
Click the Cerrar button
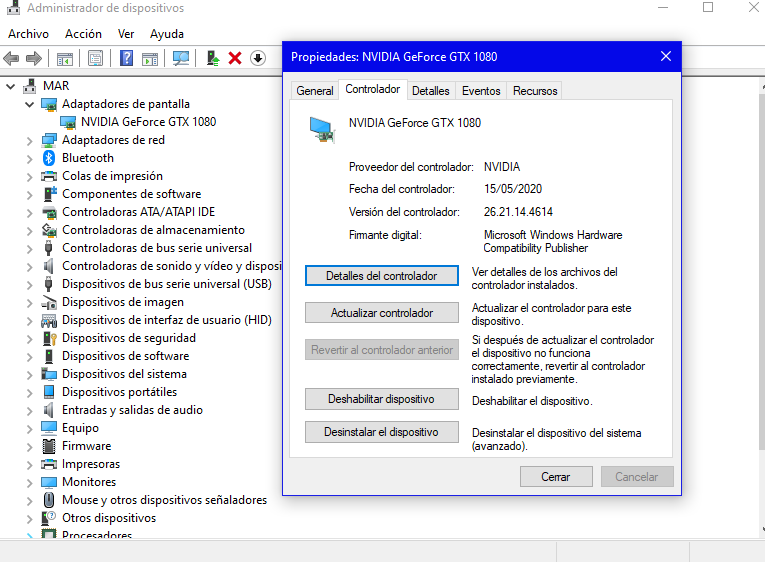(556, 477)
